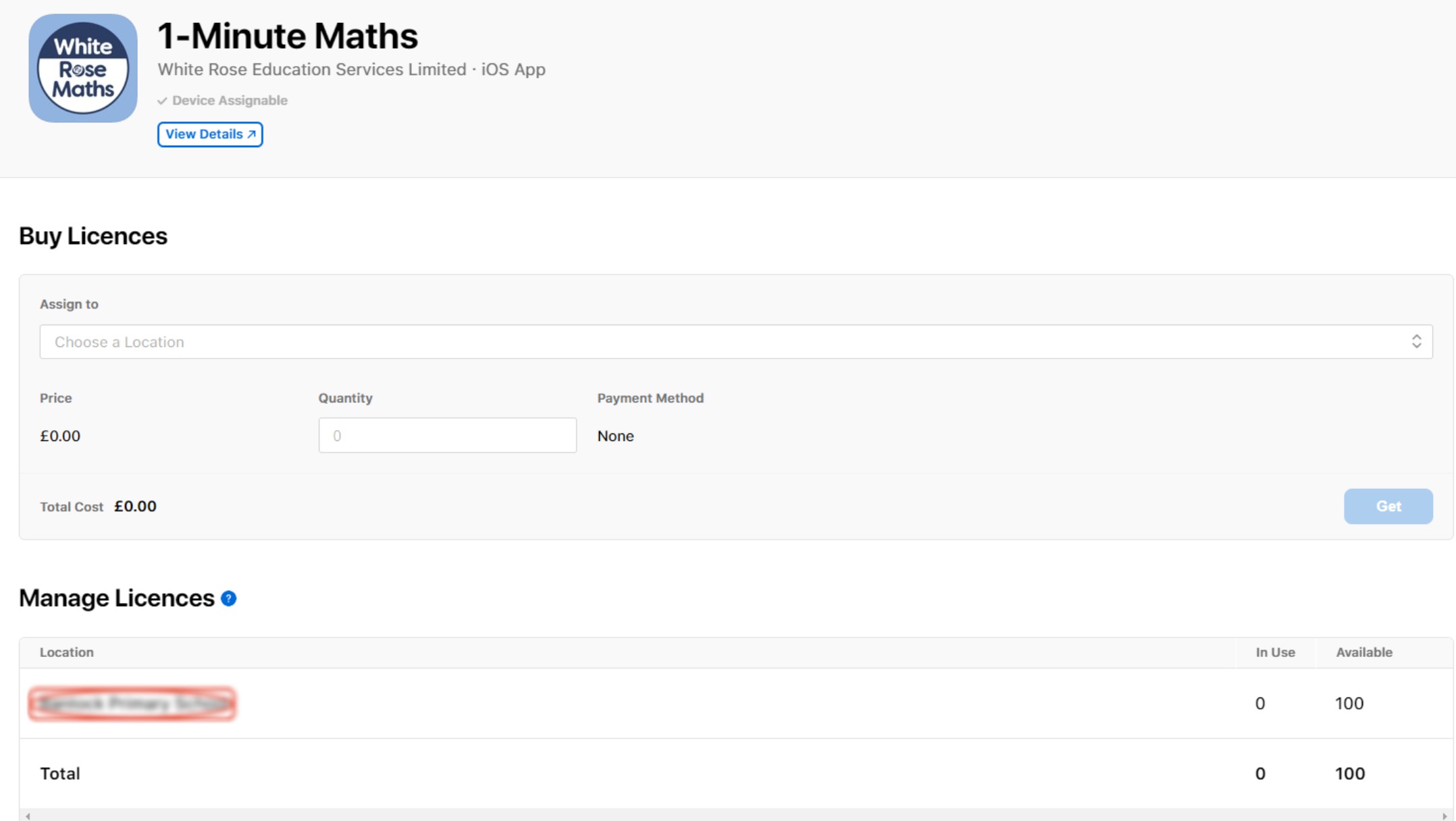This screenshot has height=821, width=1456.
Task: Click the White Rose Maths app icon
Action: pos(83,68)
